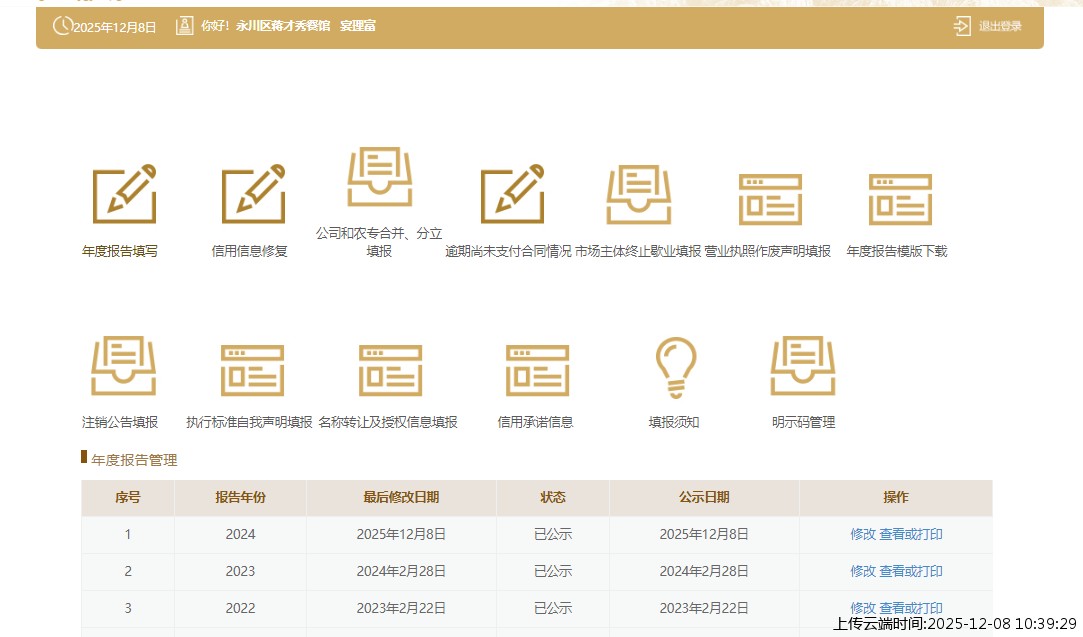Click 执行标准自我声明填报 icon
This screenshot has width=1083, height=637.
(x=252, y=370)
